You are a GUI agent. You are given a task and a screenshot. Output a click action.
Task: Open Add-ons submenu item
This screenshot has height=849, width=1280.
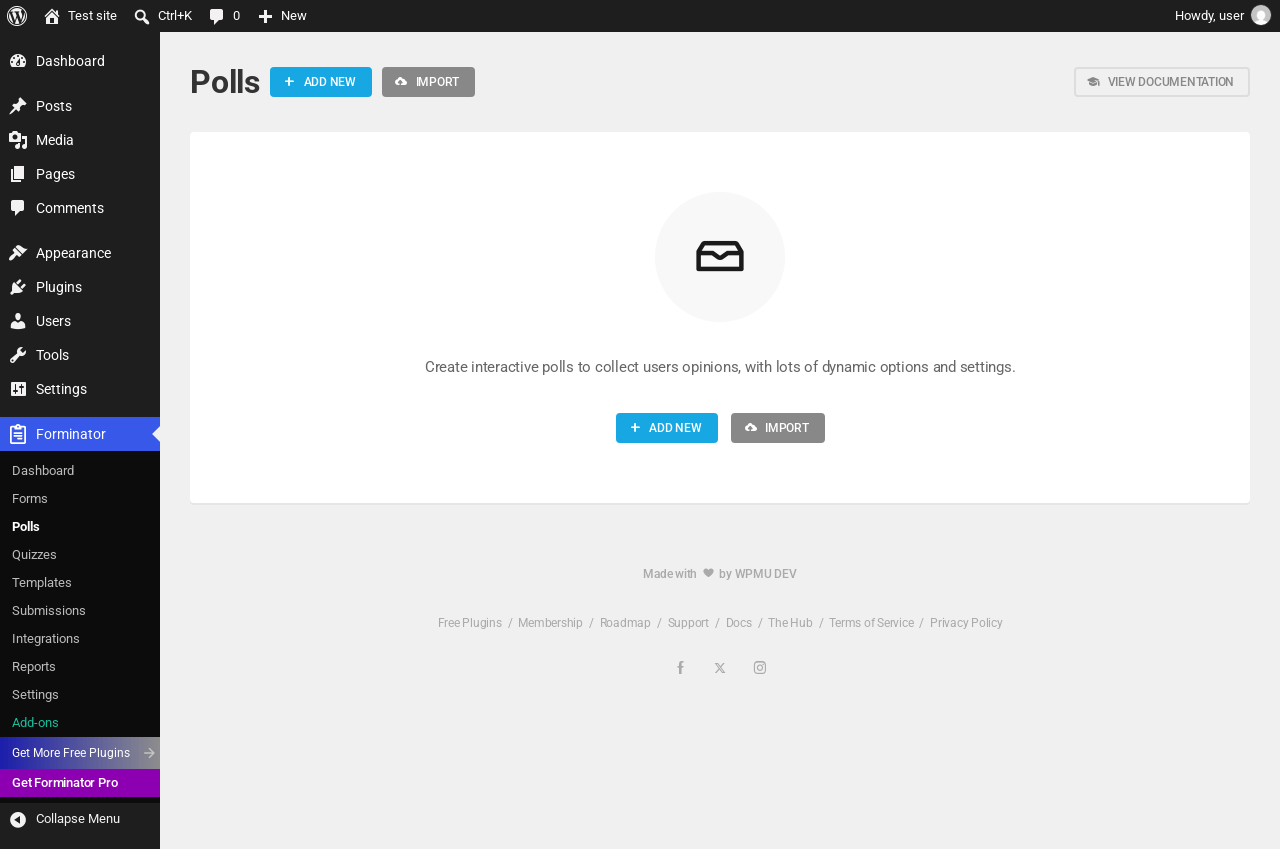click(x=35, y=723)
